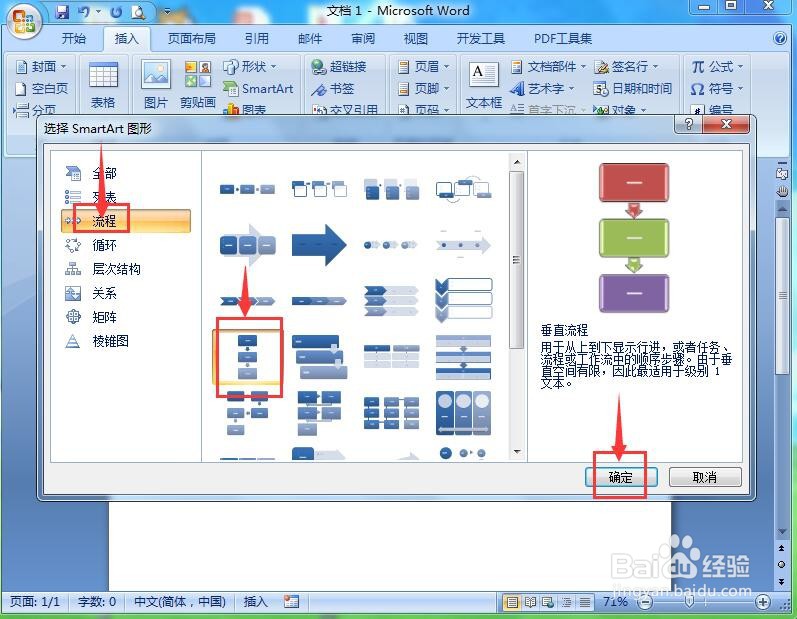Select 流程 process category
This screenshot has width=797, height=619.
[126, 221]
